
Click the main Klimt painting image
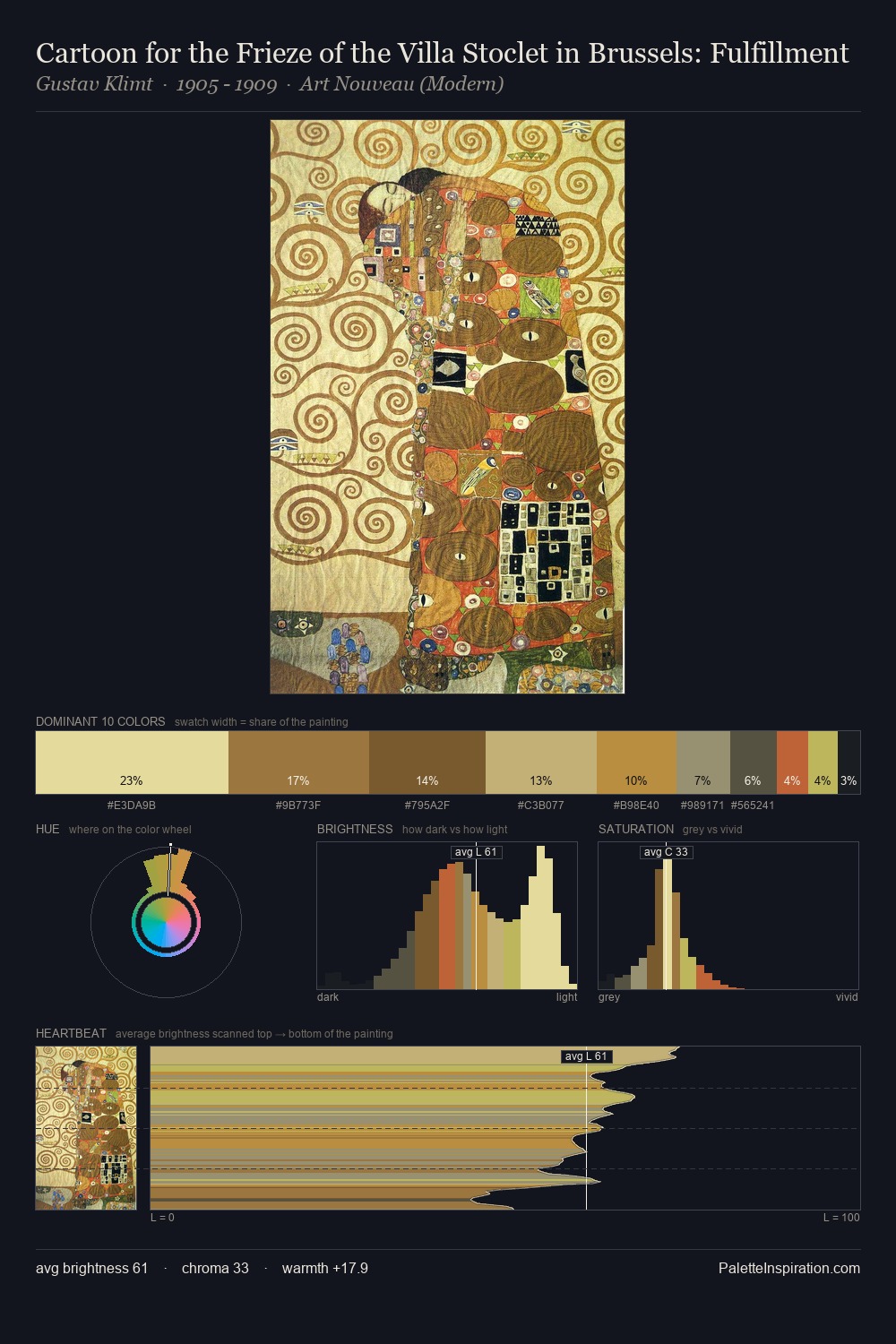click(x=447, y=407)
